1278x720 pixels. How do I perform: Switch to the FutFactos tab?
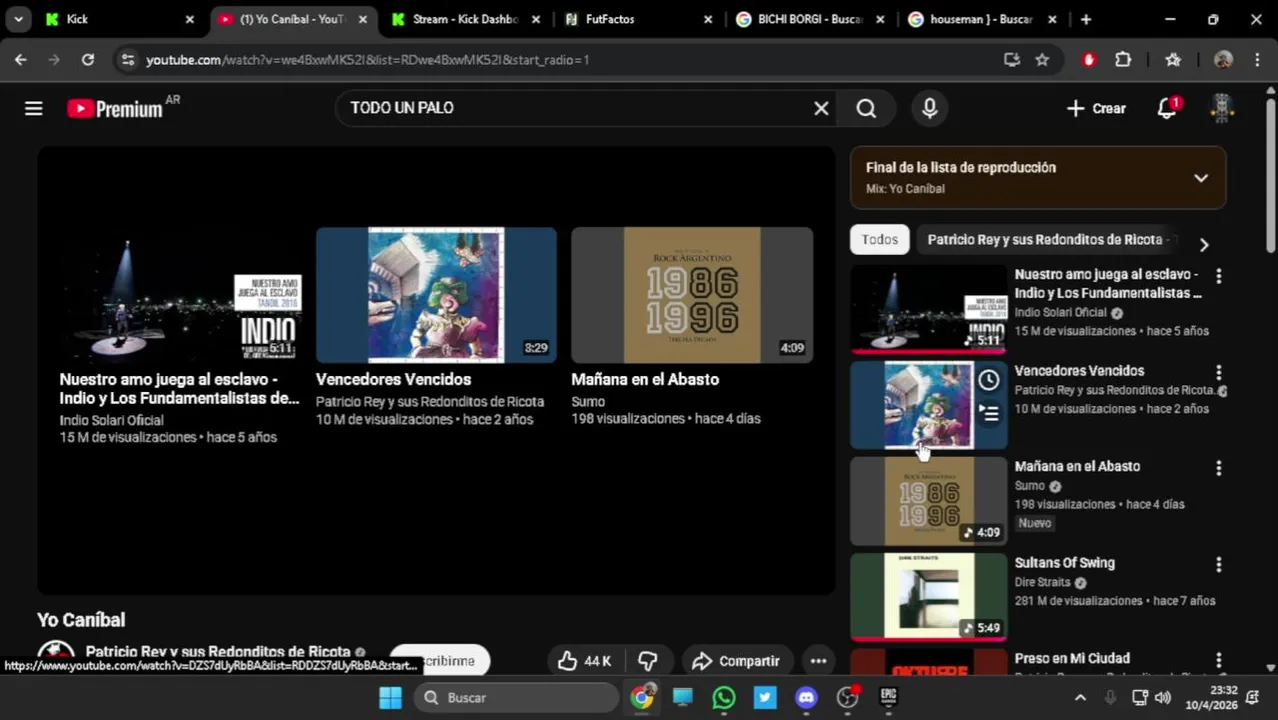[x=639, y=19]
